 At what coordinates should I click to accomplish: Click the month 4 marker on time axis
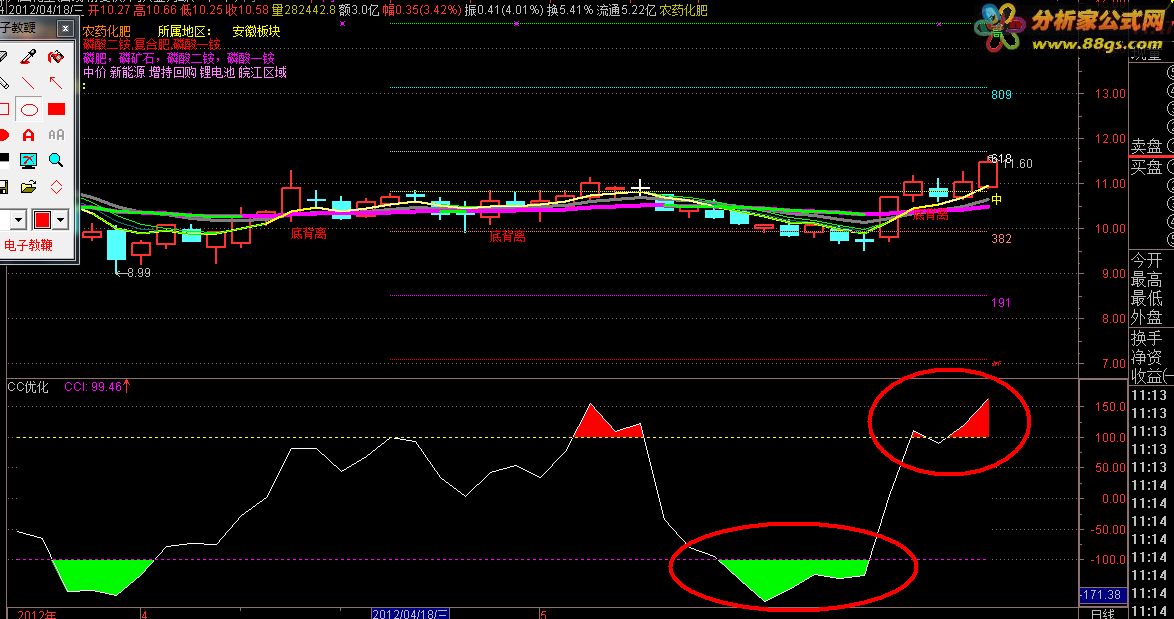point(144,614)
